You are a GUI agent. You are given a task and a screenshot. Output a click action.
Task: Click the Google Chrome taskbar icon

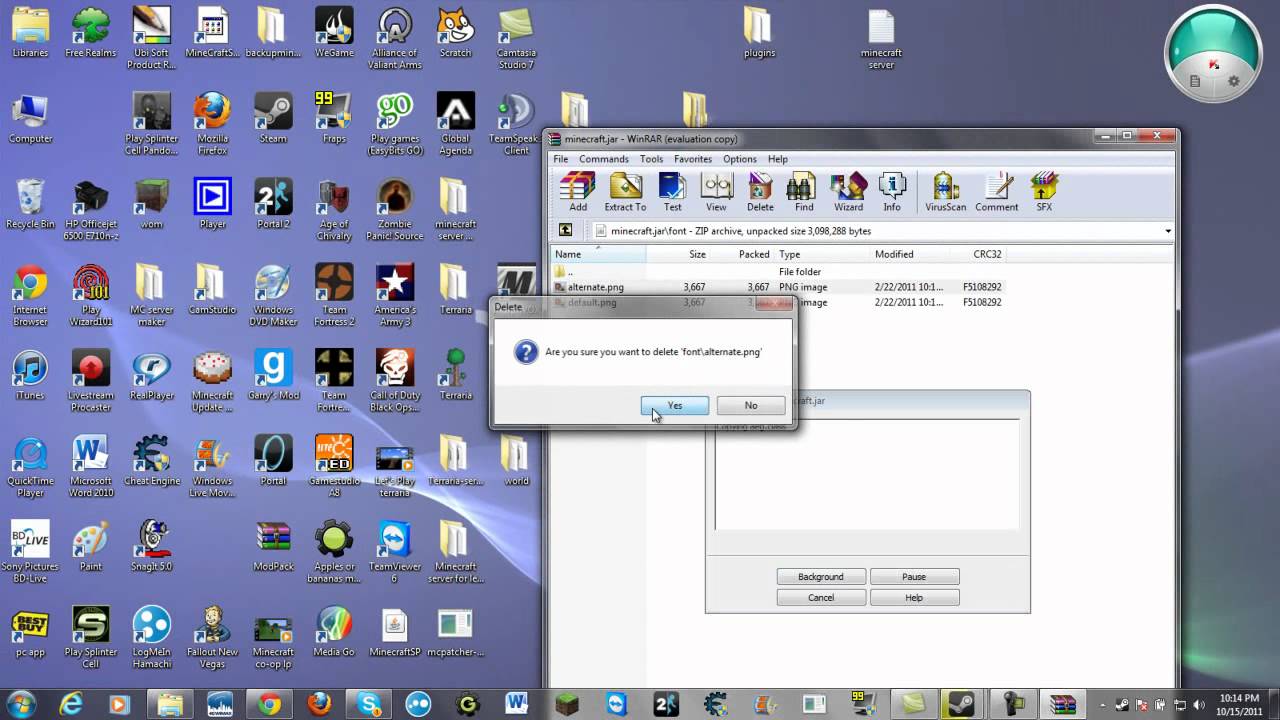[269, 704]
